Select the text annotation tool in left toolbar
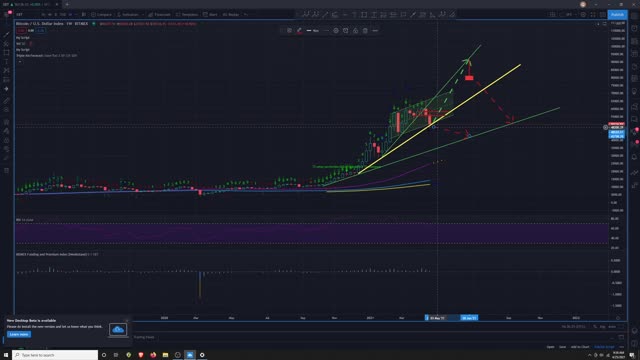Image resolution: width=640 pixels, height=360 pixels. coord(6,62)
